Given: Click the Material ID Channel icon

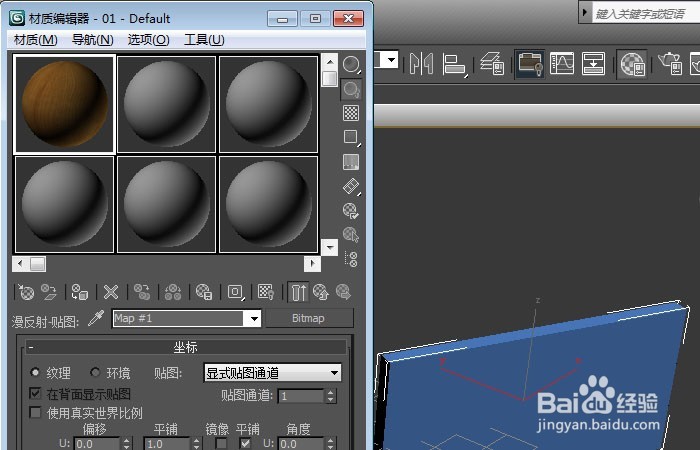Looking at the screenshot, I should [x=235, y=292].
